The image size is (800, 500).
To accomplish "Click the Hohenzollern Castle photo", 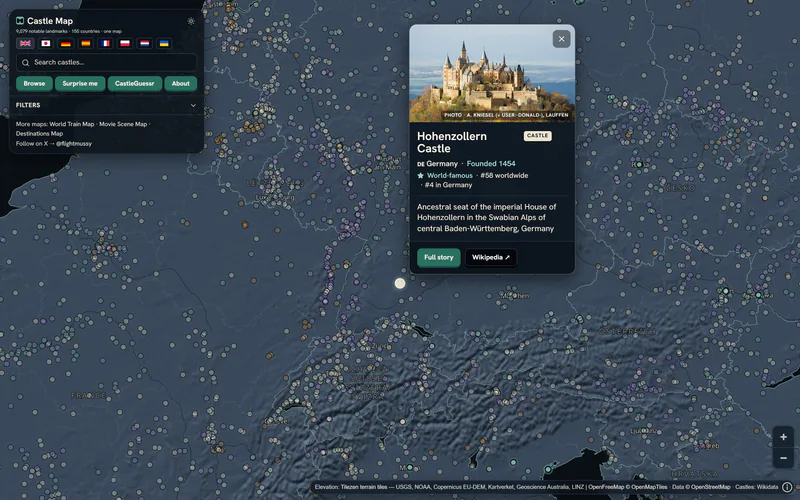I will tap(492, 73).
